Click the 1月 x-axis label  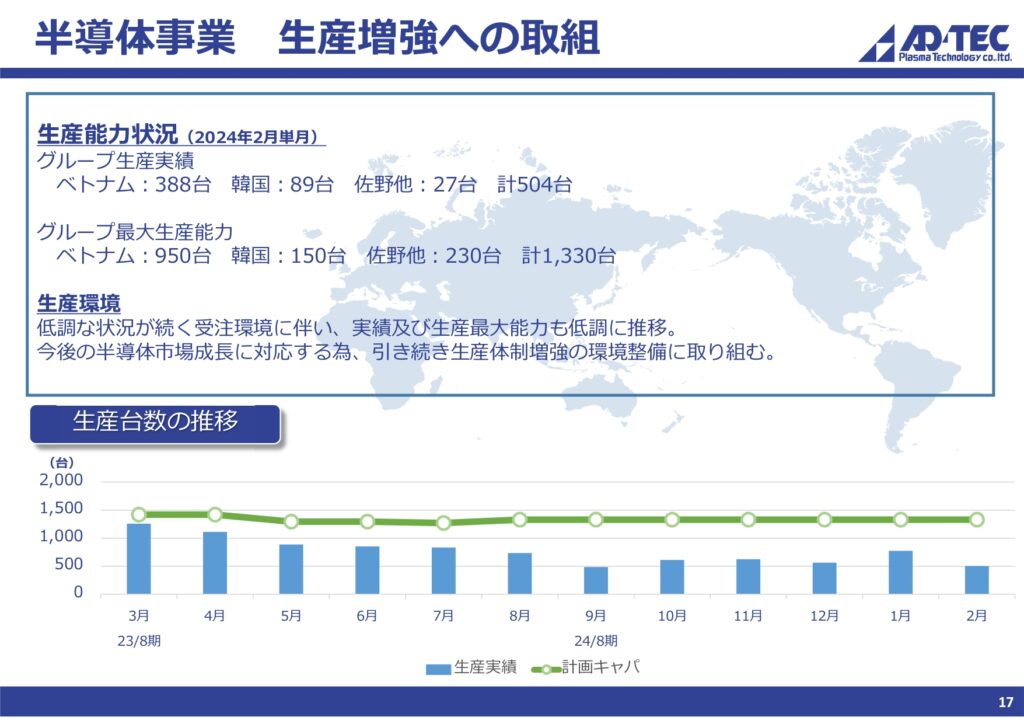click(901, 616)
